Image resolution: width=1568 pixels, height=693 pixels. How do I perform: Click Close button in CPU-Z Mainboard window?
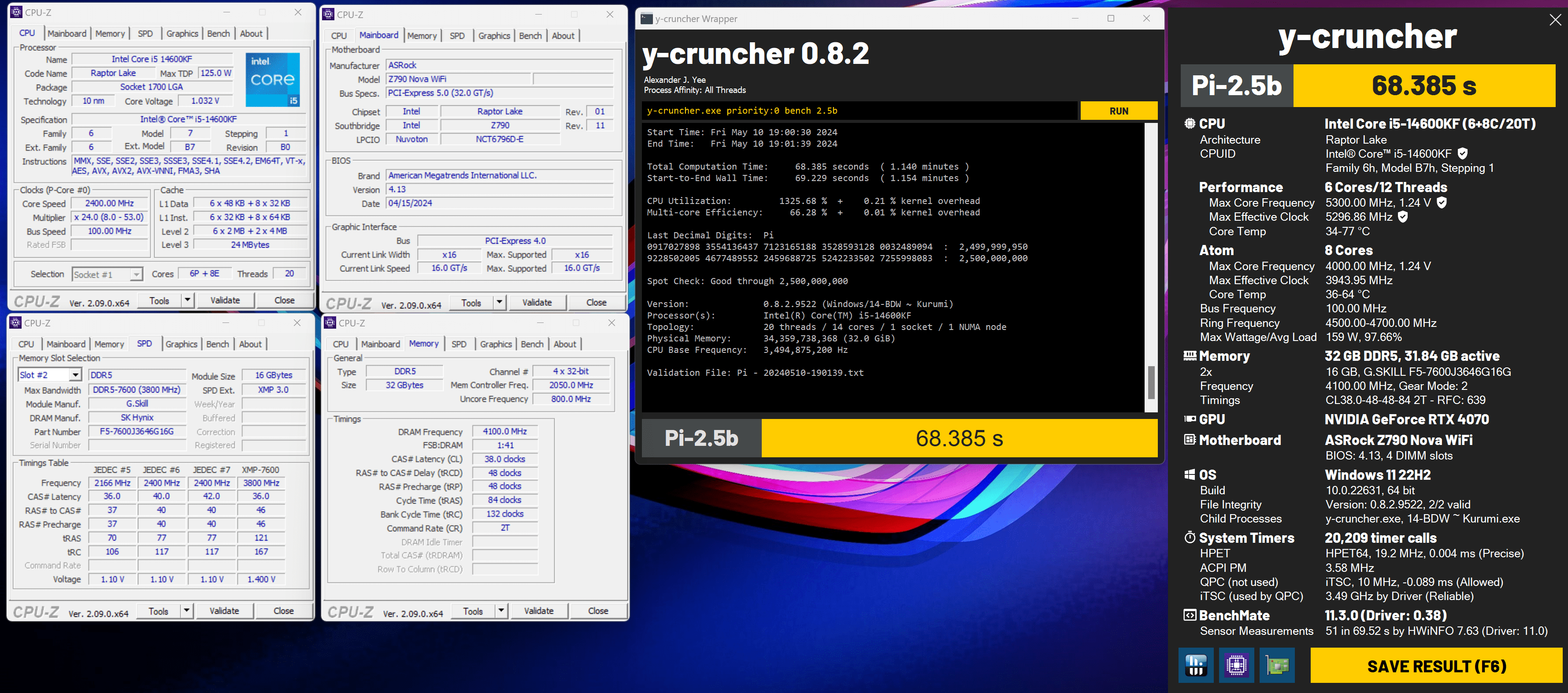tap(596, 302)
